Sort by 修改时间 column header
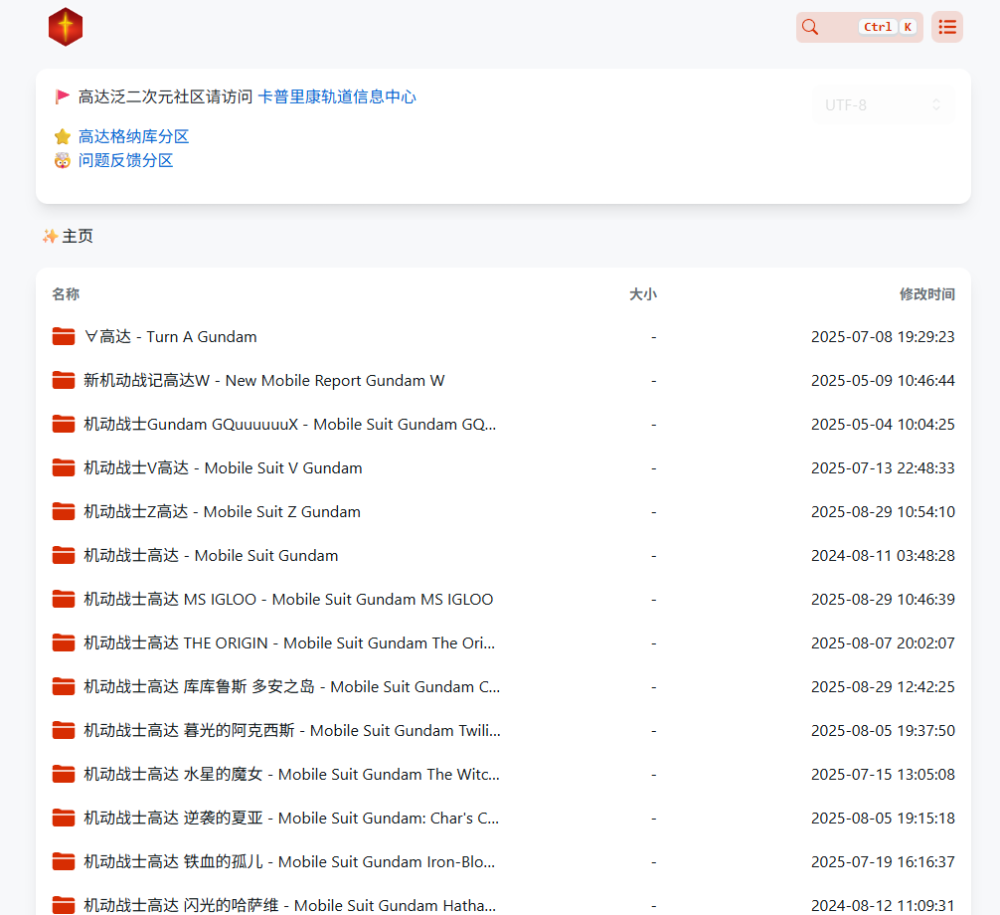This screenshot has height=915, width=1000. [x=926, y=294]
